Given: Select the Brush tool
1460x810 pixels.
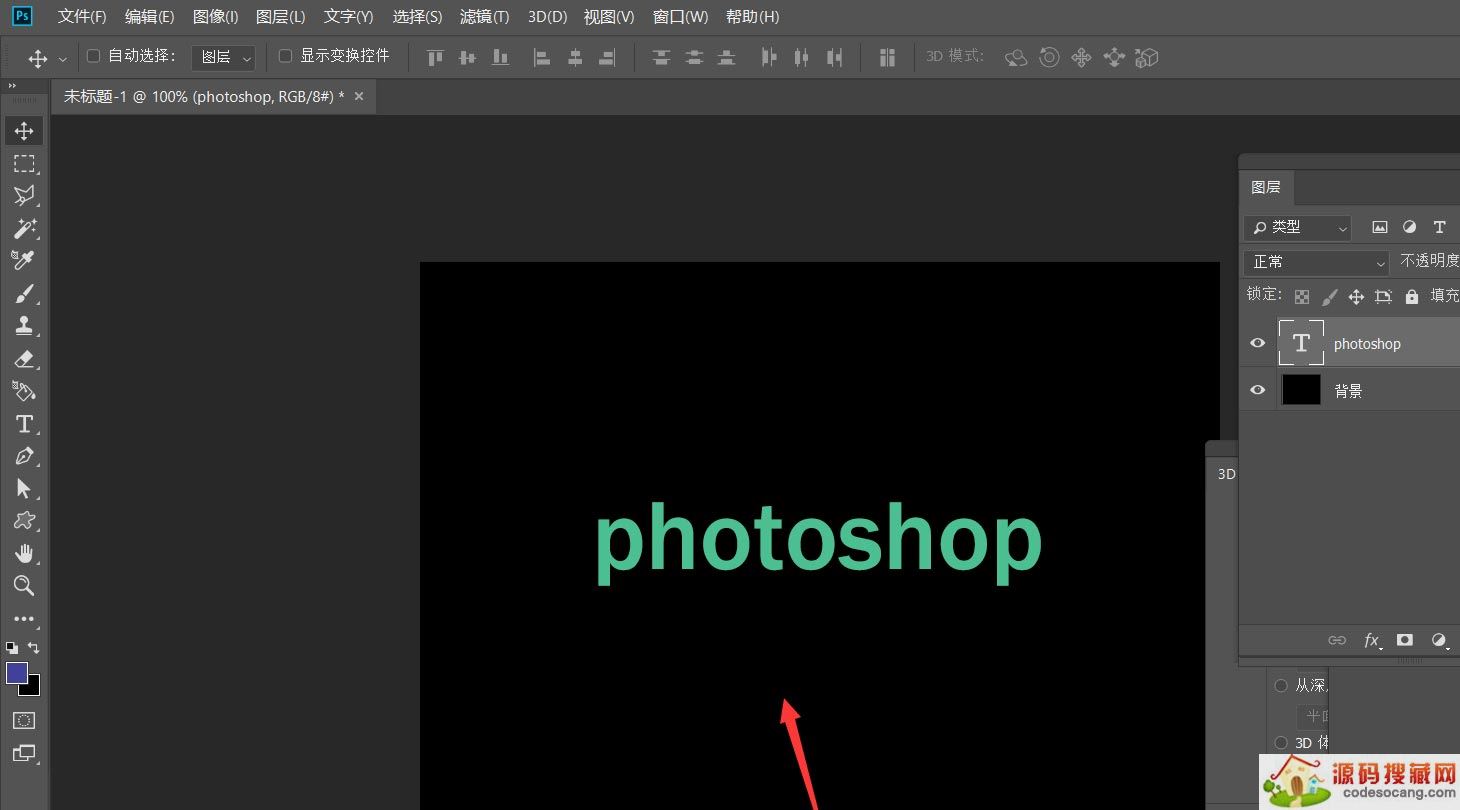Looking at the screenshot, I should [x=24, y=294].
